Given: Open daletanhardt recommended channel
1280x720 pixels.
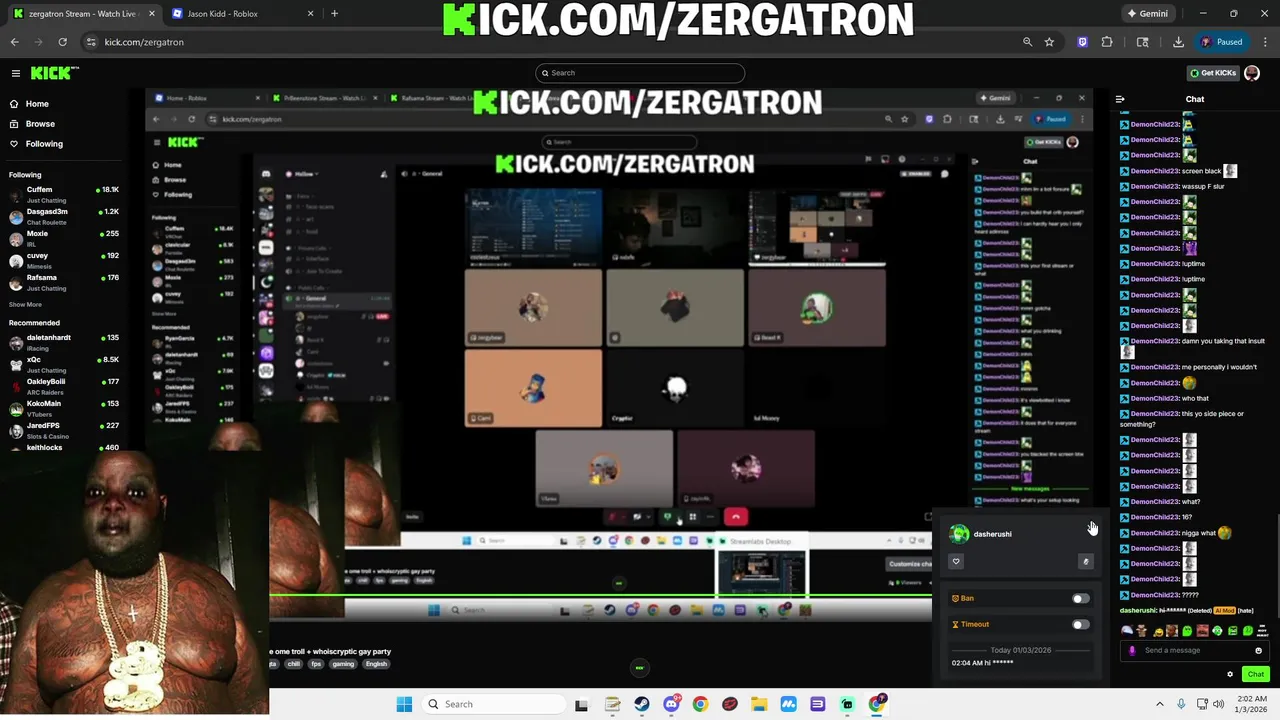Looking at the screenshot, I should tap(63, 343).
